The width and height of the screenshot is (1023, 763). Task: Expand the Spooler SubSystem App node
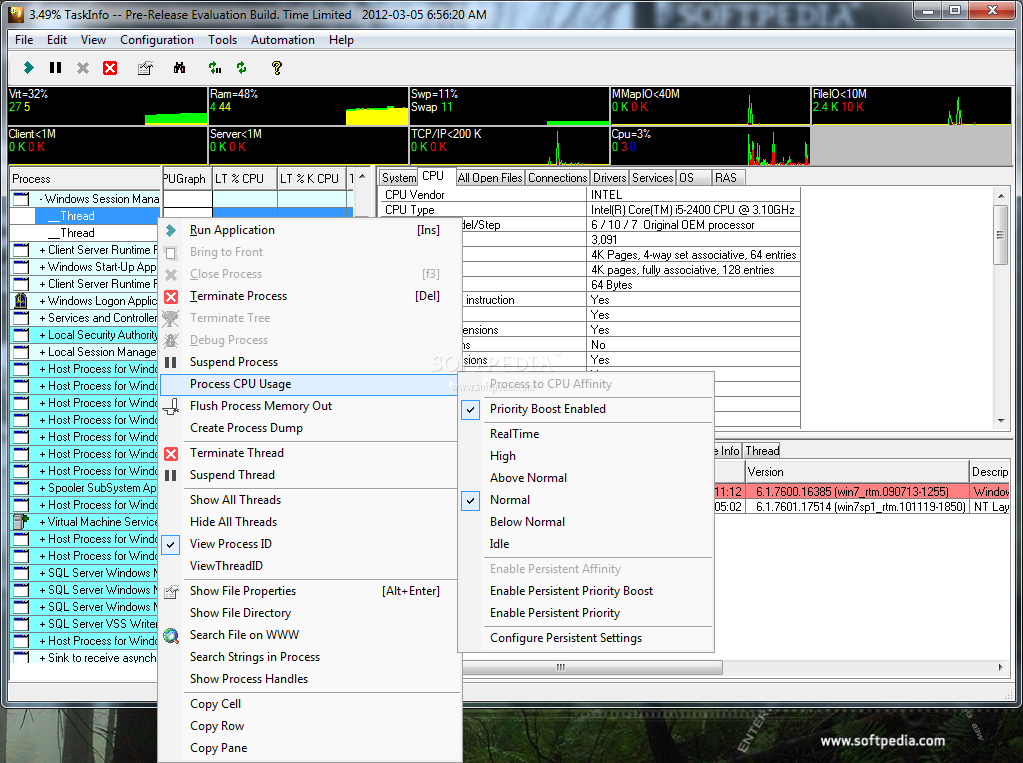click(x=42, y=488)
